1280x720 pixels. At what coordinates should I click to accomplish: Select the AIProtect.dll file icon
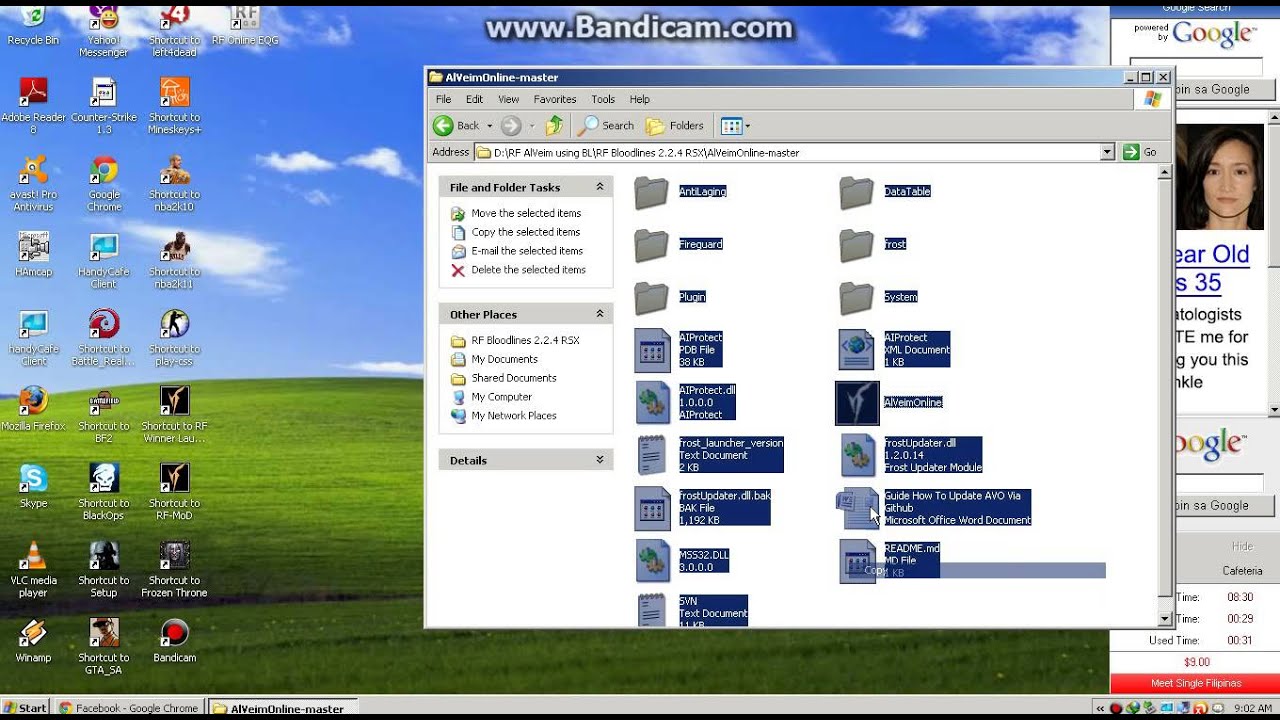(652, 402)
